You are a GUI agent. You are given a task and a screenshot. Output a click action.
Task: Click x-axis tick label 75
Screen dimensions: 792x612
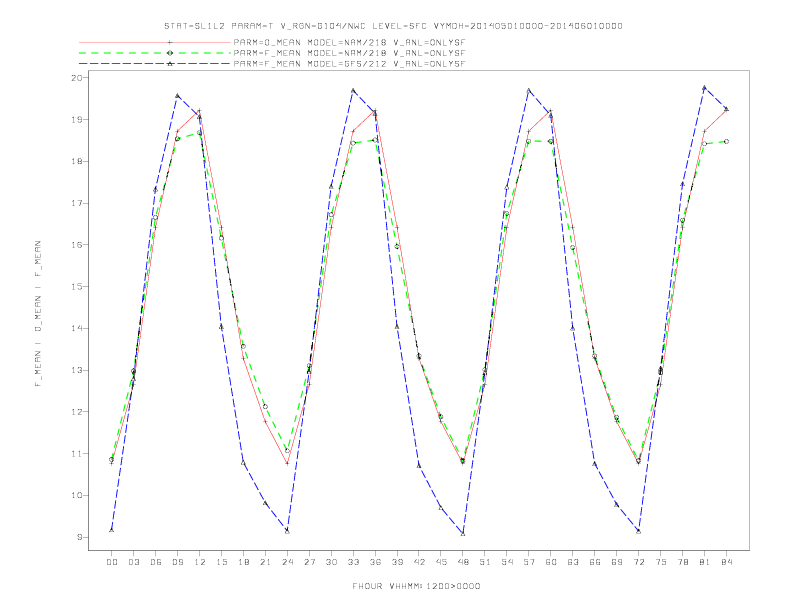pyautogui.click(x=661, y=562)
